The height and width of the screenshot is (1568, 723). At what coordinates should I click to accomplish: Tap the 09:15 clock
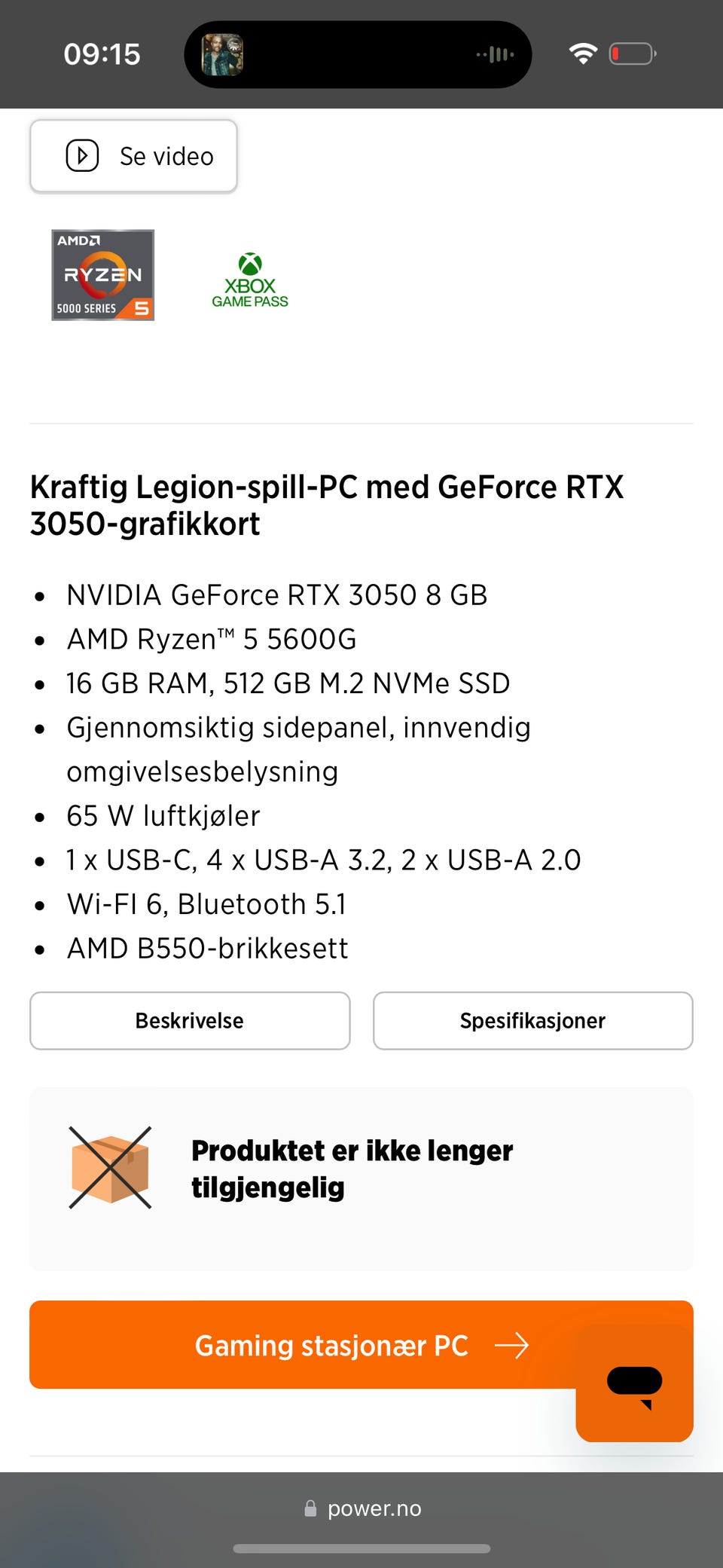pos(102,54)
